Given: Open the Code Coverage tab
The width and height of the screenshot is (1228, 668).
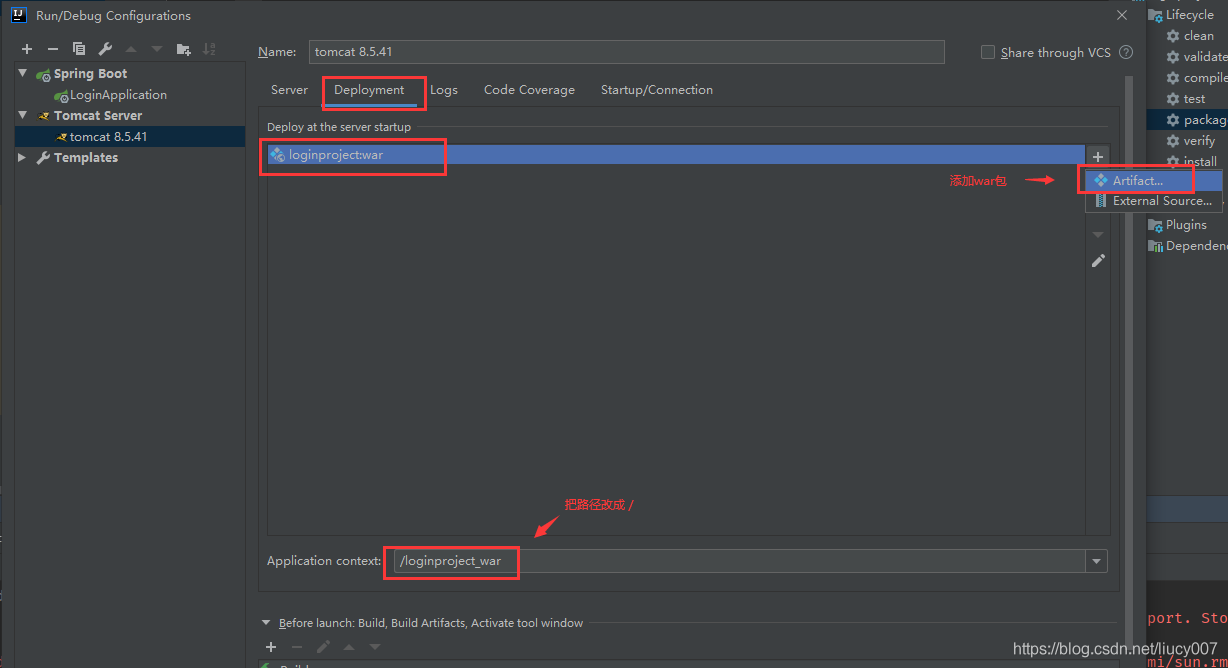Looking at the screenshot, I should click(529, 90).
